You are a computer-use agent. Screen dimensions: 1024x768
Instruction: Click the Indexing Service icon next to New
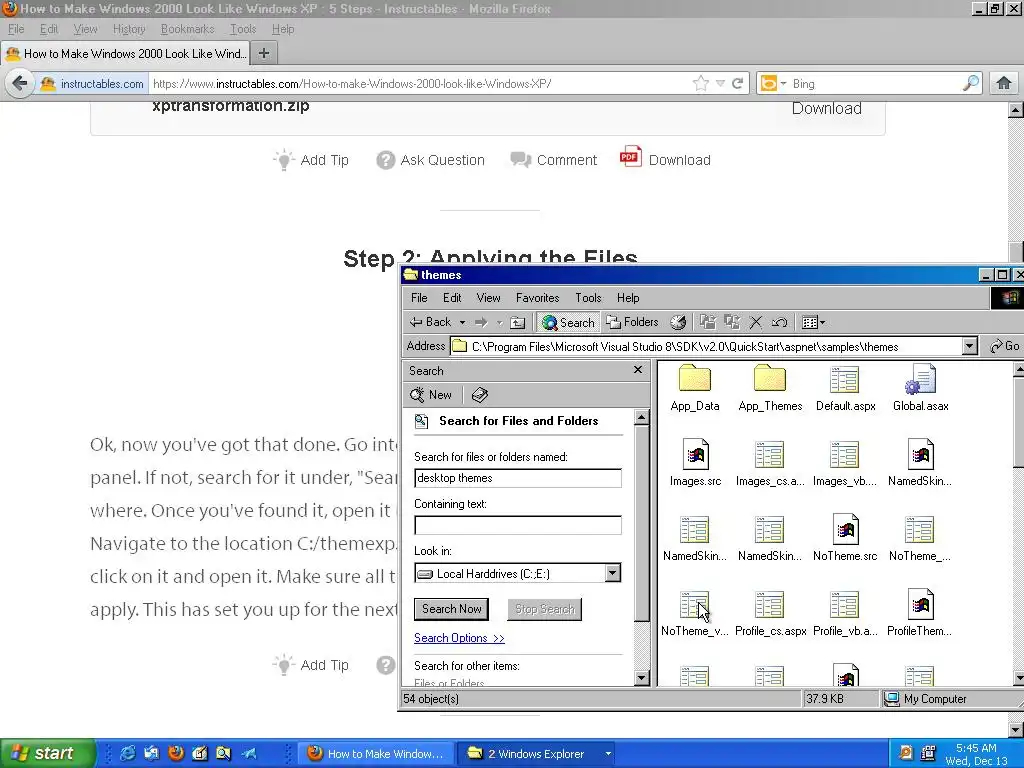point(479,394)
